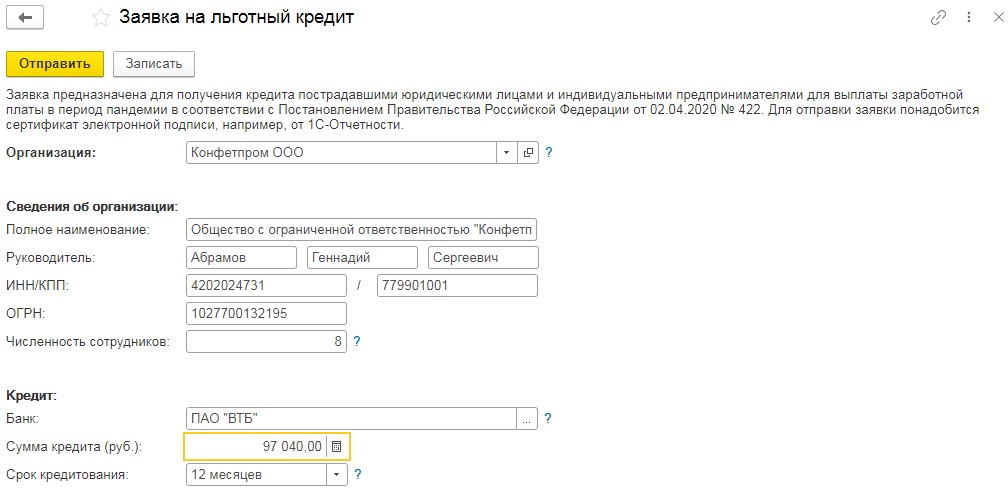Open bank selection with the ellipsis button
The width and height of the screenshot is (1008, 498).
(527, 420)
